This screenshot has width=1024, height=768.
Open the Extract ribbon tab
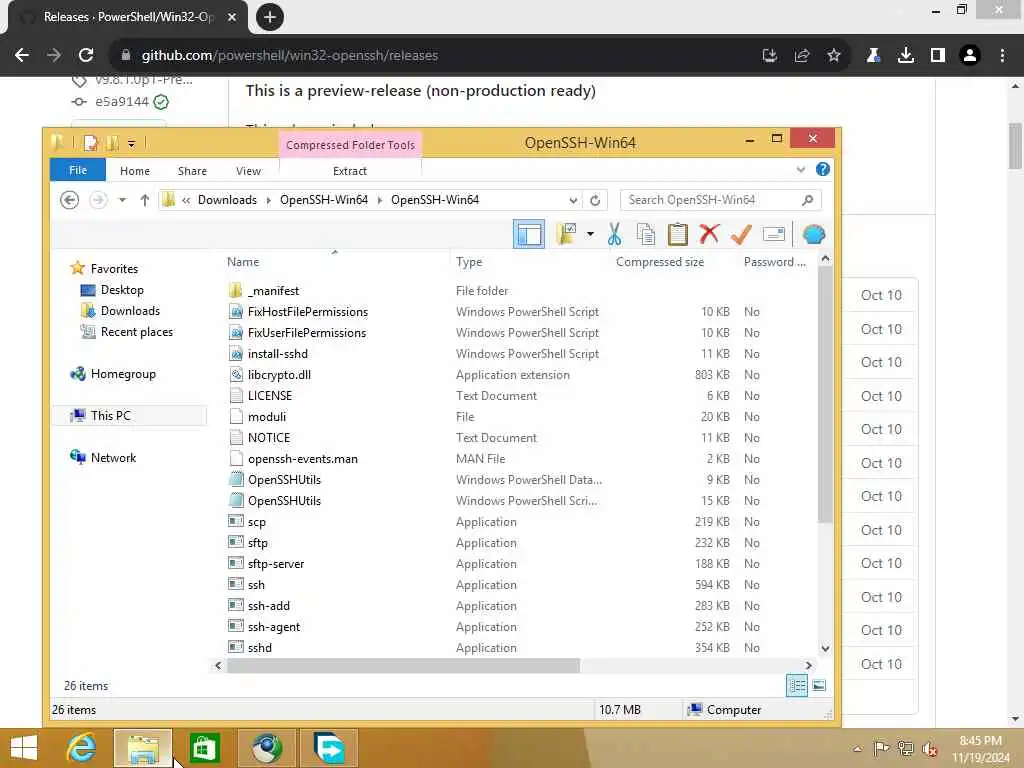click(350, 170)
